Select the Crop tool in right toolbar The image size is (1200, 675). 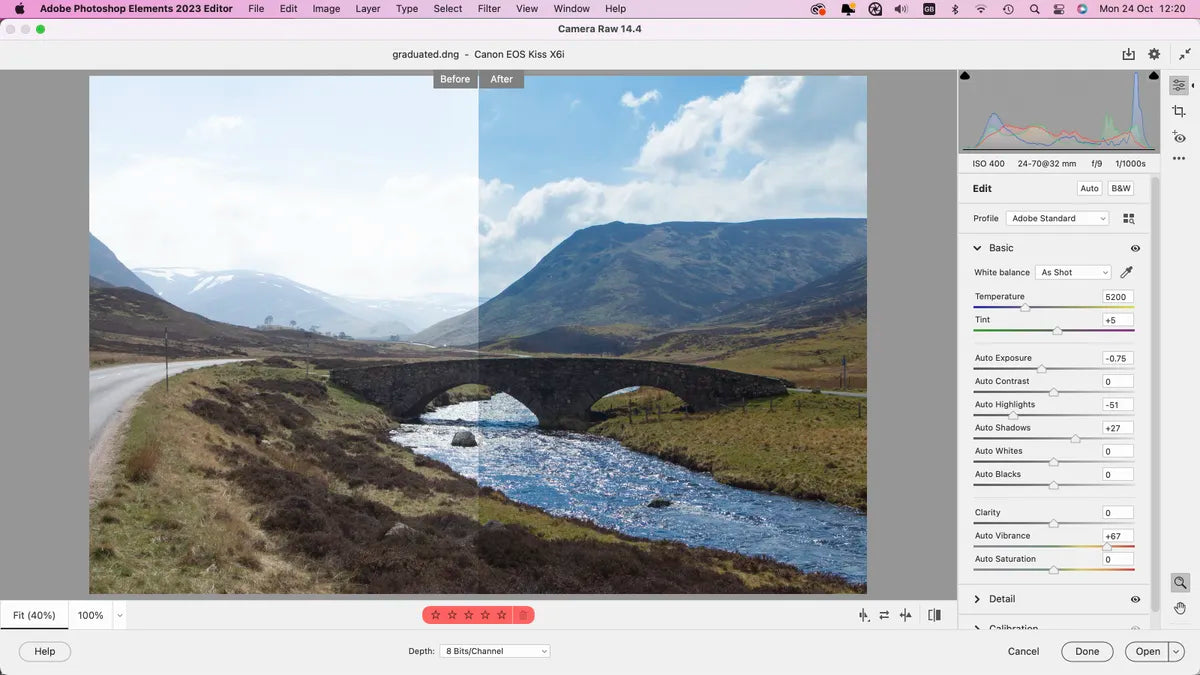1179,111
